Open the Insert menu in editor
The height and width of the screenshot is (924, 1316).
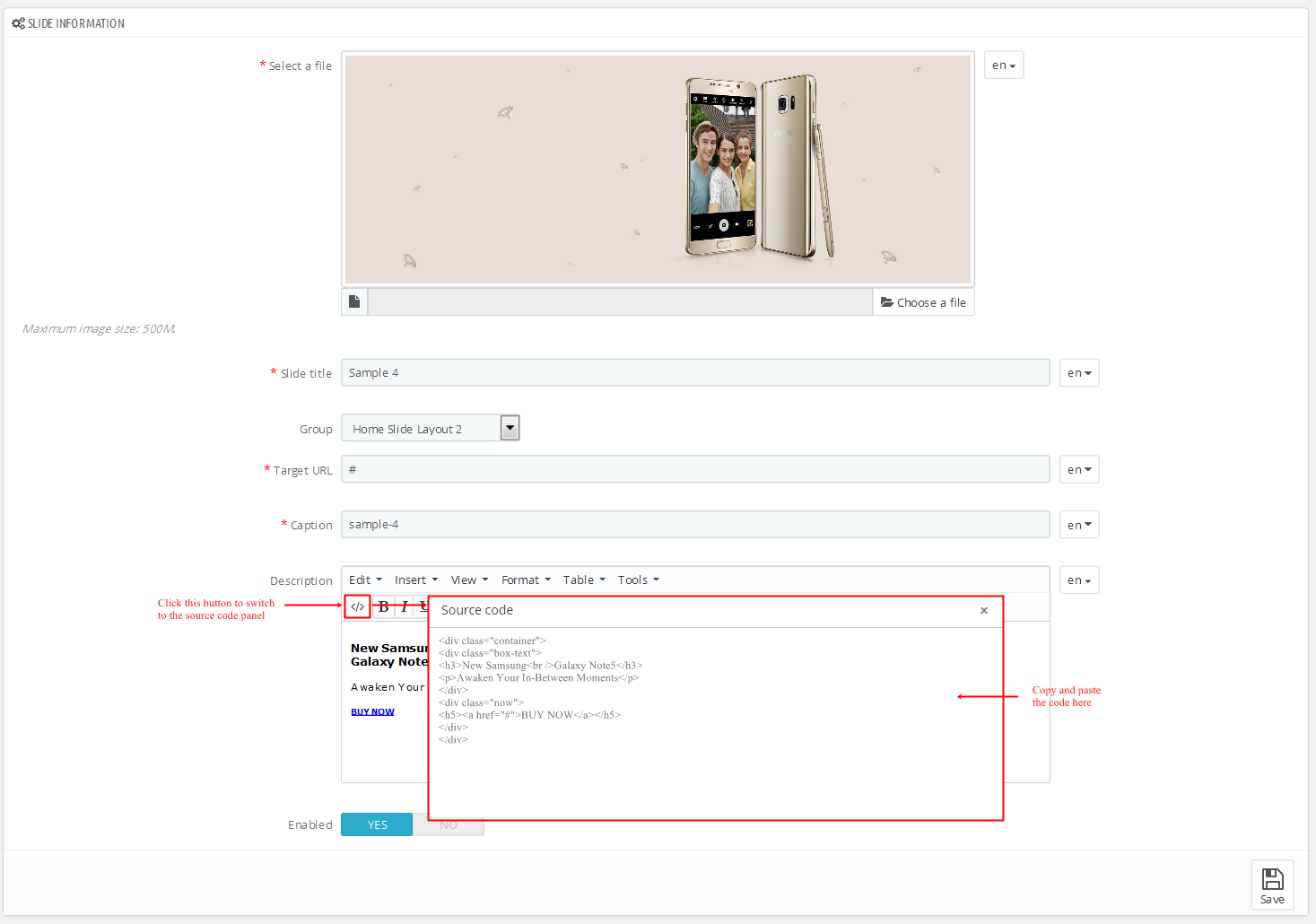tap(416, 580)
